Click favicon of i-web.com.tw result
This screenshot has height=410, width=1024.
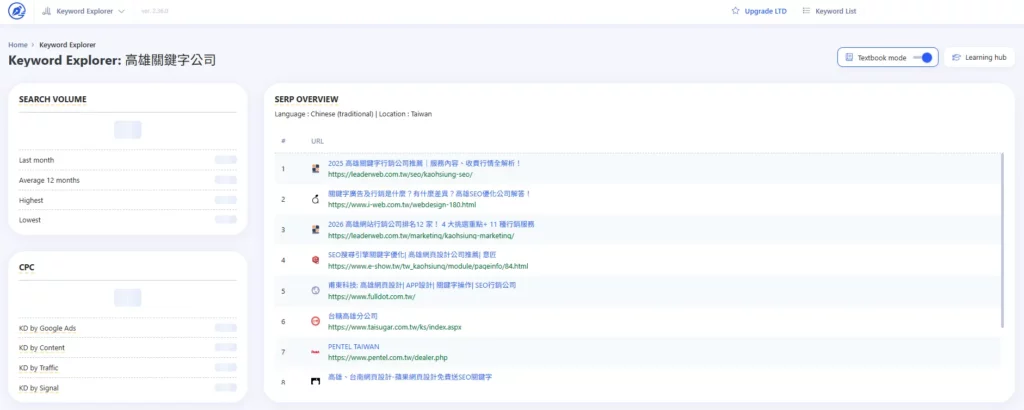click(x=315, y=199)
